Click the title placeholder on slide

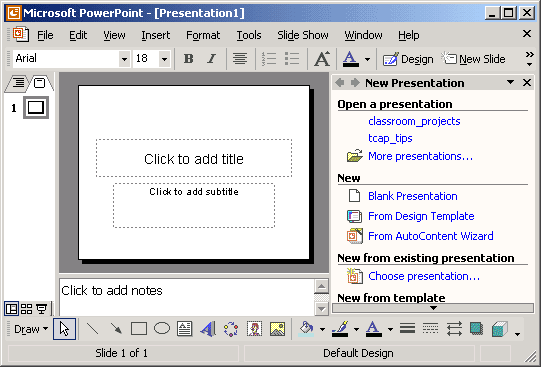pyautogui.click(x=194, y=158)
